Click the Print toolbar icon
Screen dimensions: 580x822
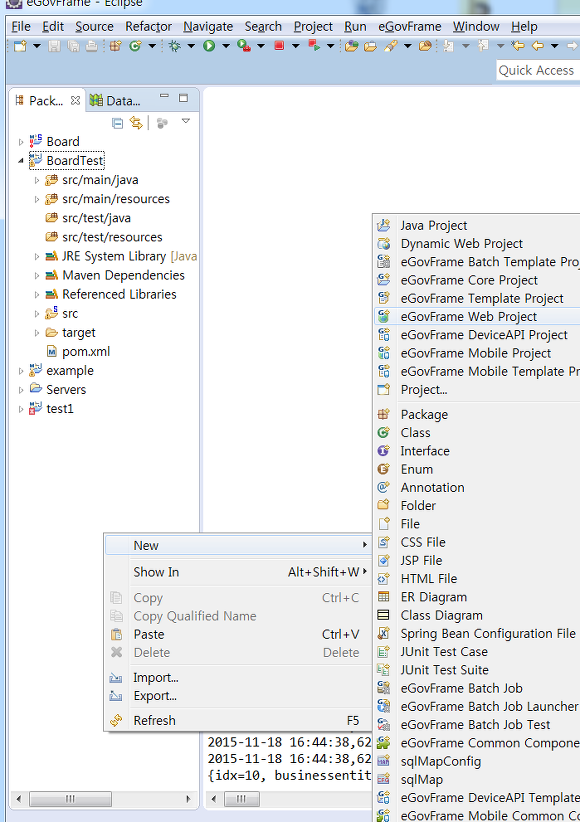(92, 46)
